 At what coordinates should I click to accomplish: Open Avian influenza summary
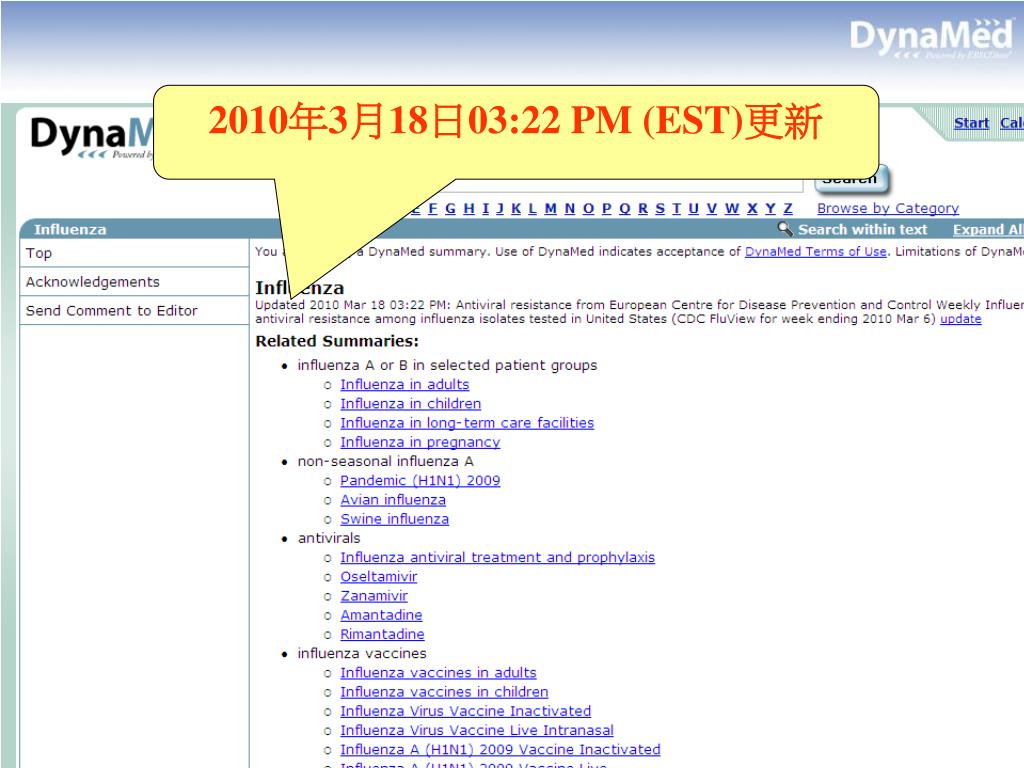392,500
